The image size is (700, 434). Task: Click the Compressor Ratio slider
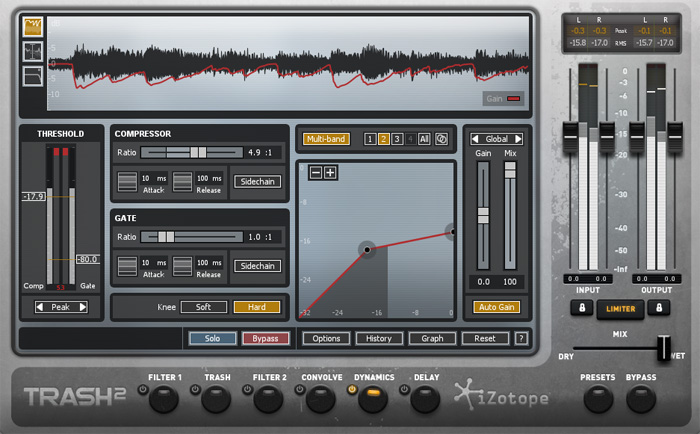pyautogui.click(x=192, y=152)
